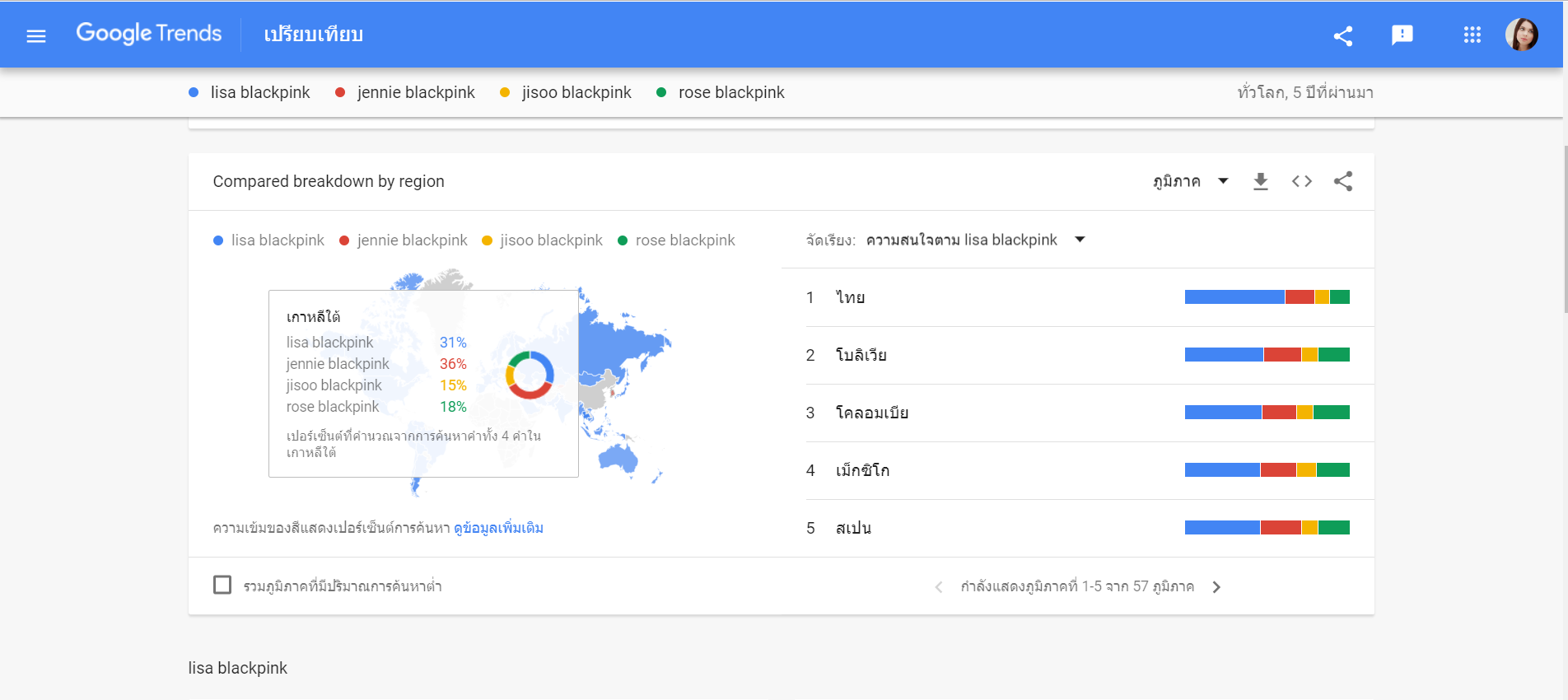Download region breakdown as CSV

click(1261, 181)
